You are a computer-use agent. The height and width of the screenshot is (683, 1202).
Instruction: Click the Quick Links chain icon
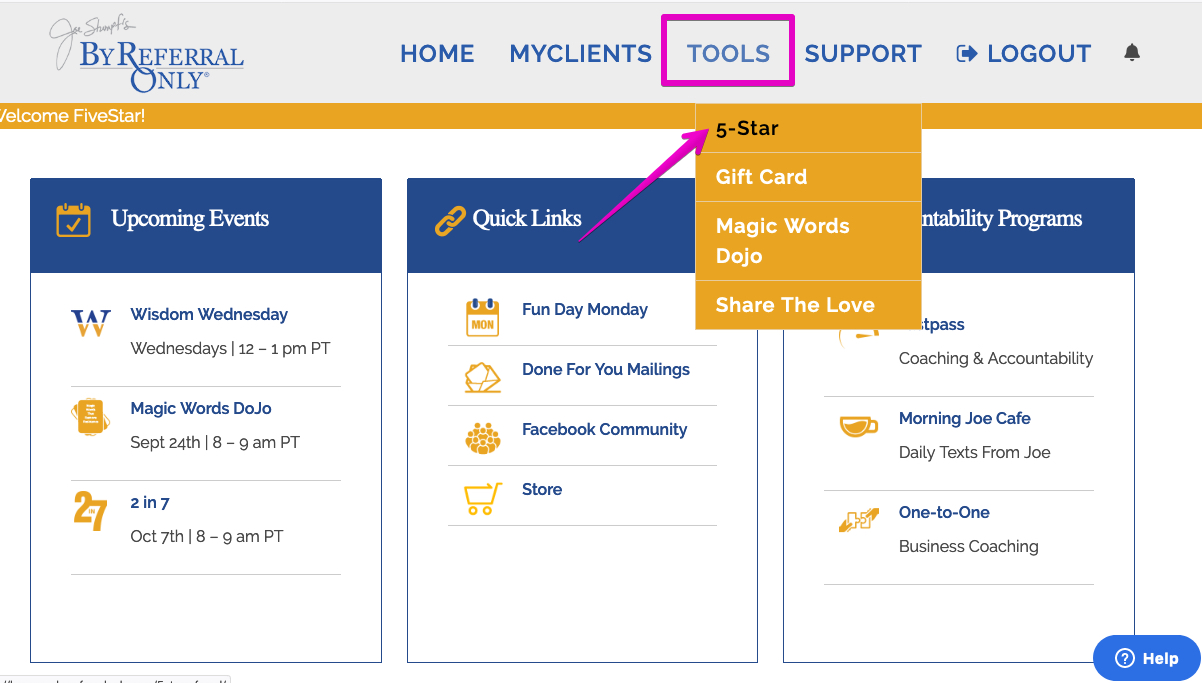click(x=450, y=220)
